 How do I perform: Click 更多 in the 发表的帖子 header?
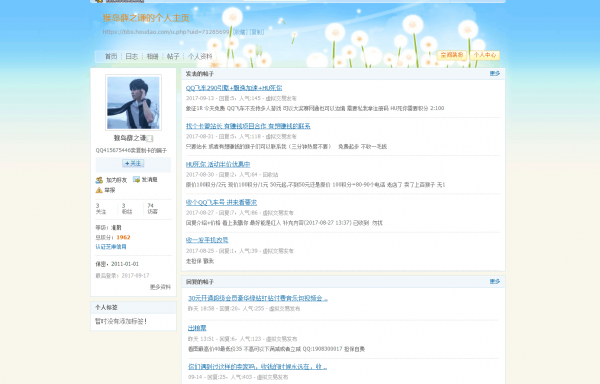[495, 73]
